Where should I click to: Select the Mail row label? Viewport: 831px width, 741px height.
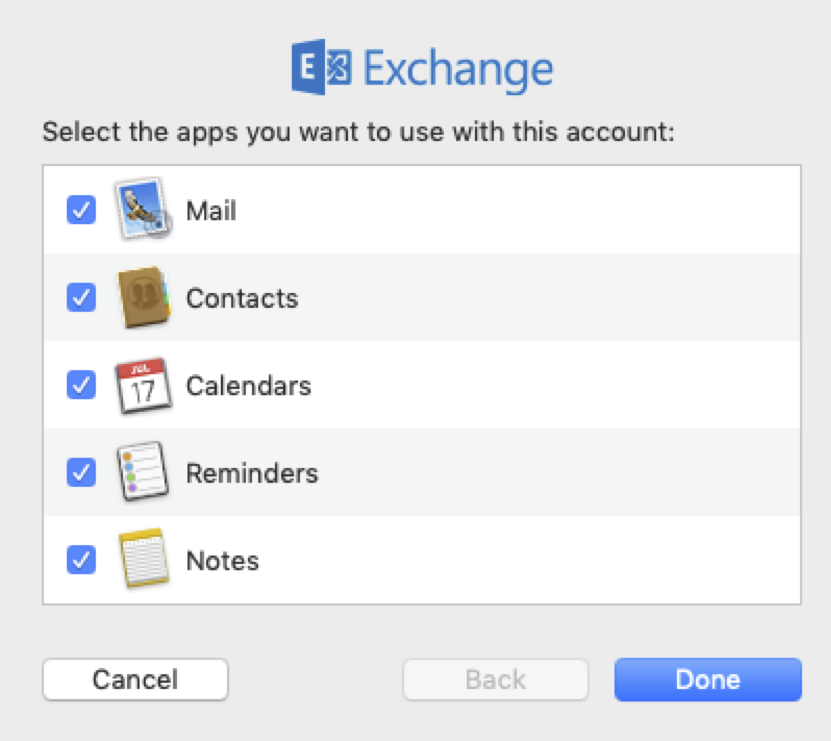(211, 211)
